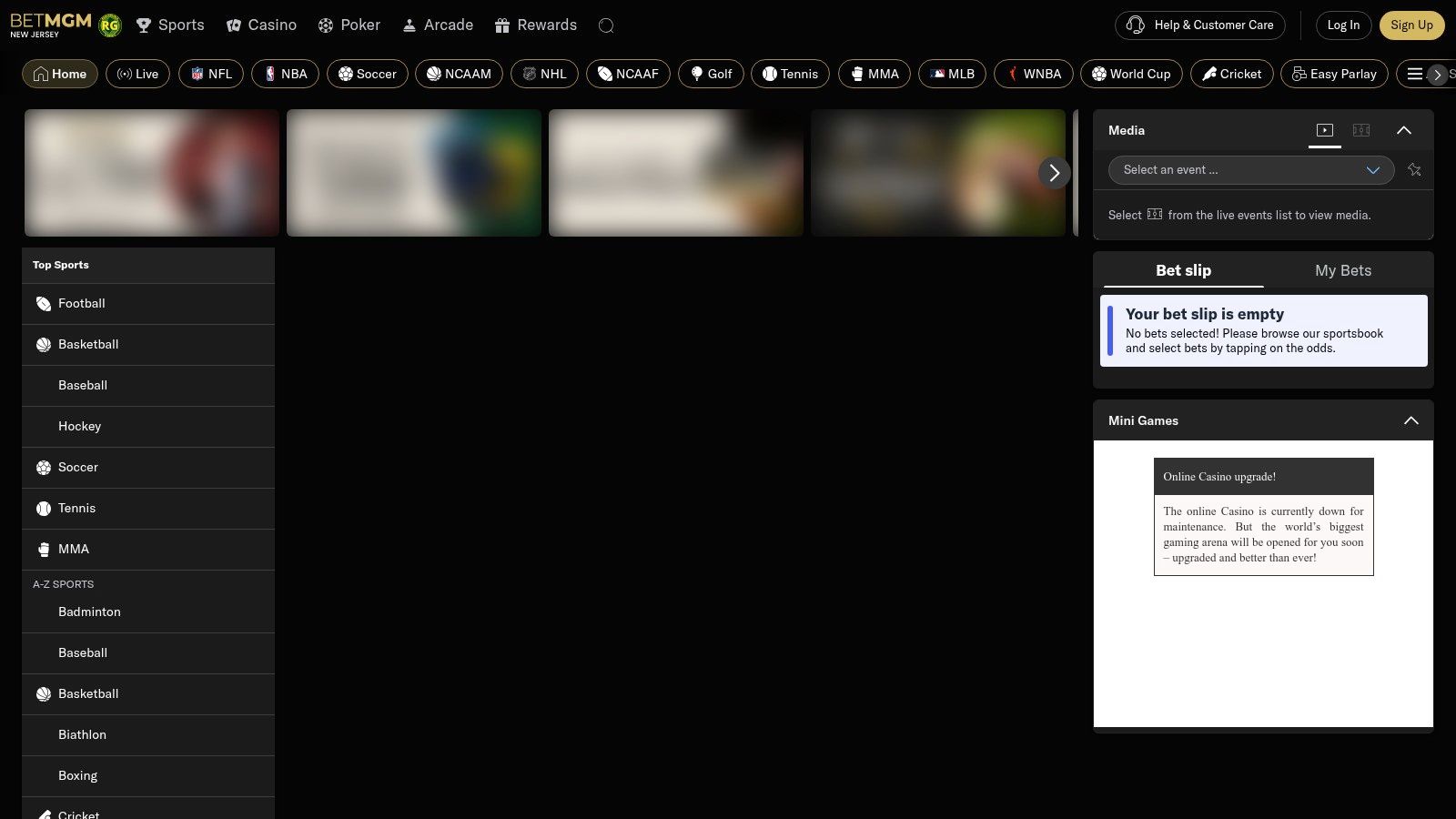Open the RG responsible gaming badge
1456x819 pixels.
pos(110,25)
